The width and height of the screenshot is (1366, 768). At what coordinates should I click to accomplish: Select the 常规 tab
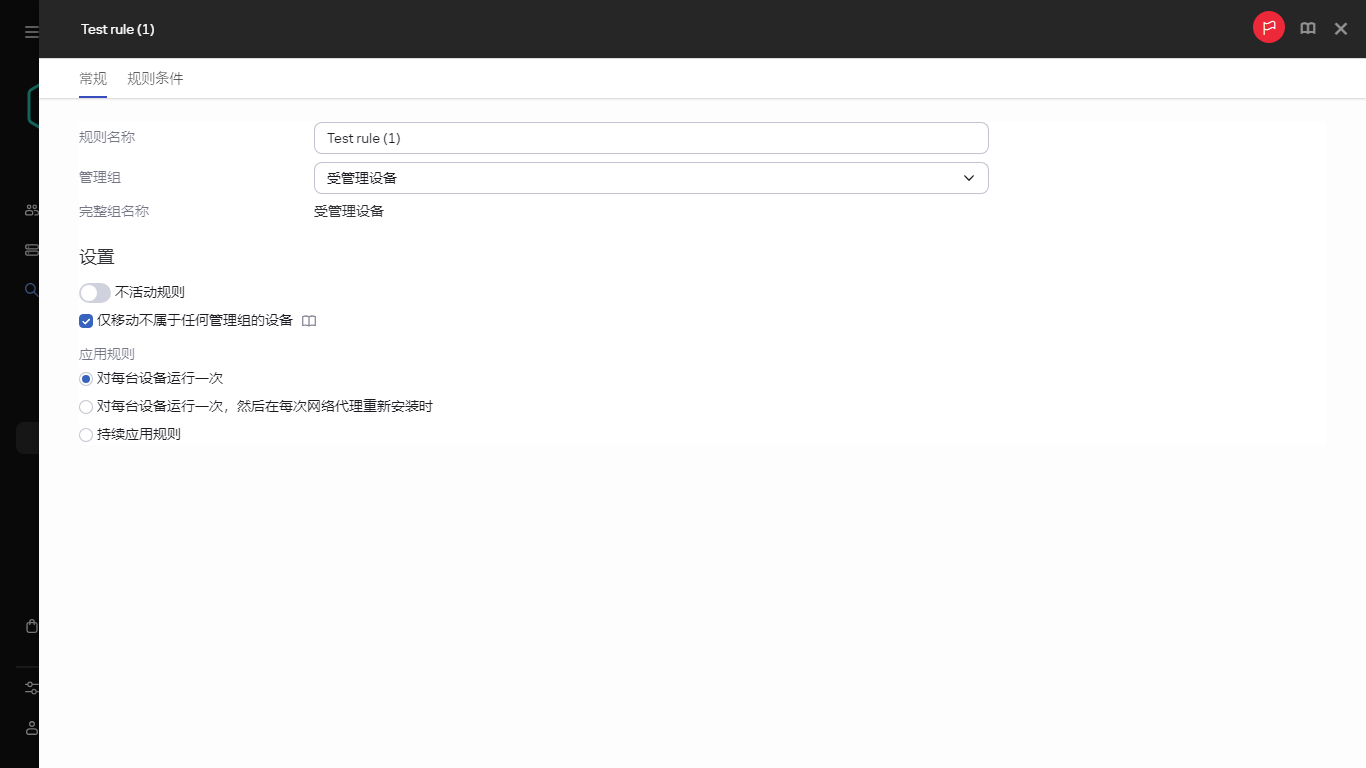click(x=92, y=78)
